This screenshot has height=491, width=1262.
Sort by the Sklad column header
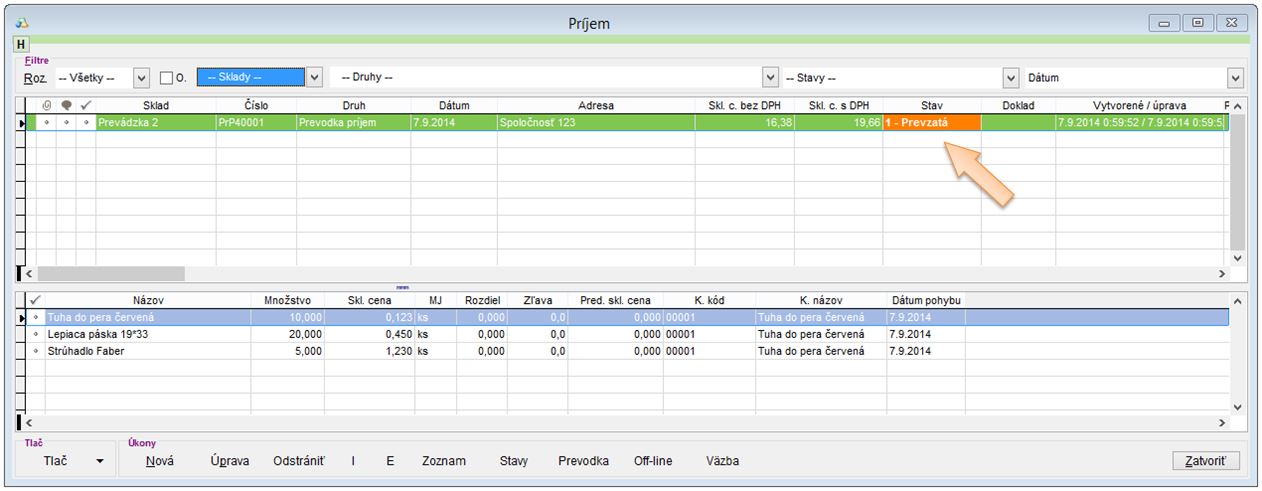(155, 105)
